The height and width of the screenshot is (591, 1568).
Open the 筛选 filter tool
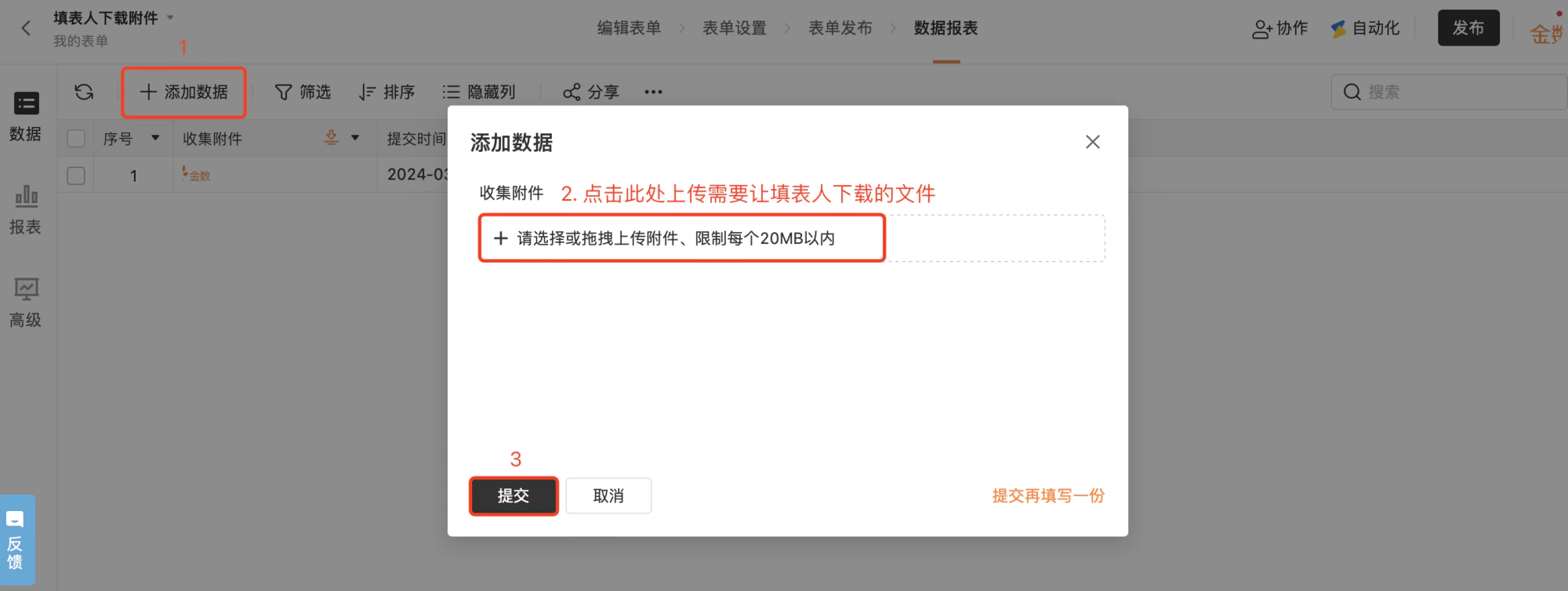coord(303,92)
